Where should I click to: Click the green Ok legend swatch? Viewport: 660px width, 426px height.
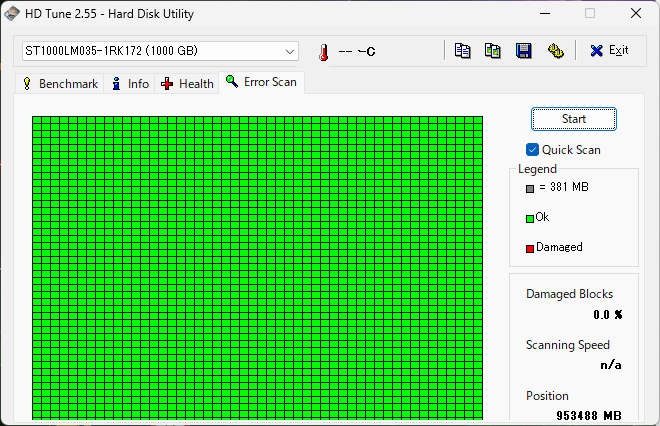(x=530, y=218)
